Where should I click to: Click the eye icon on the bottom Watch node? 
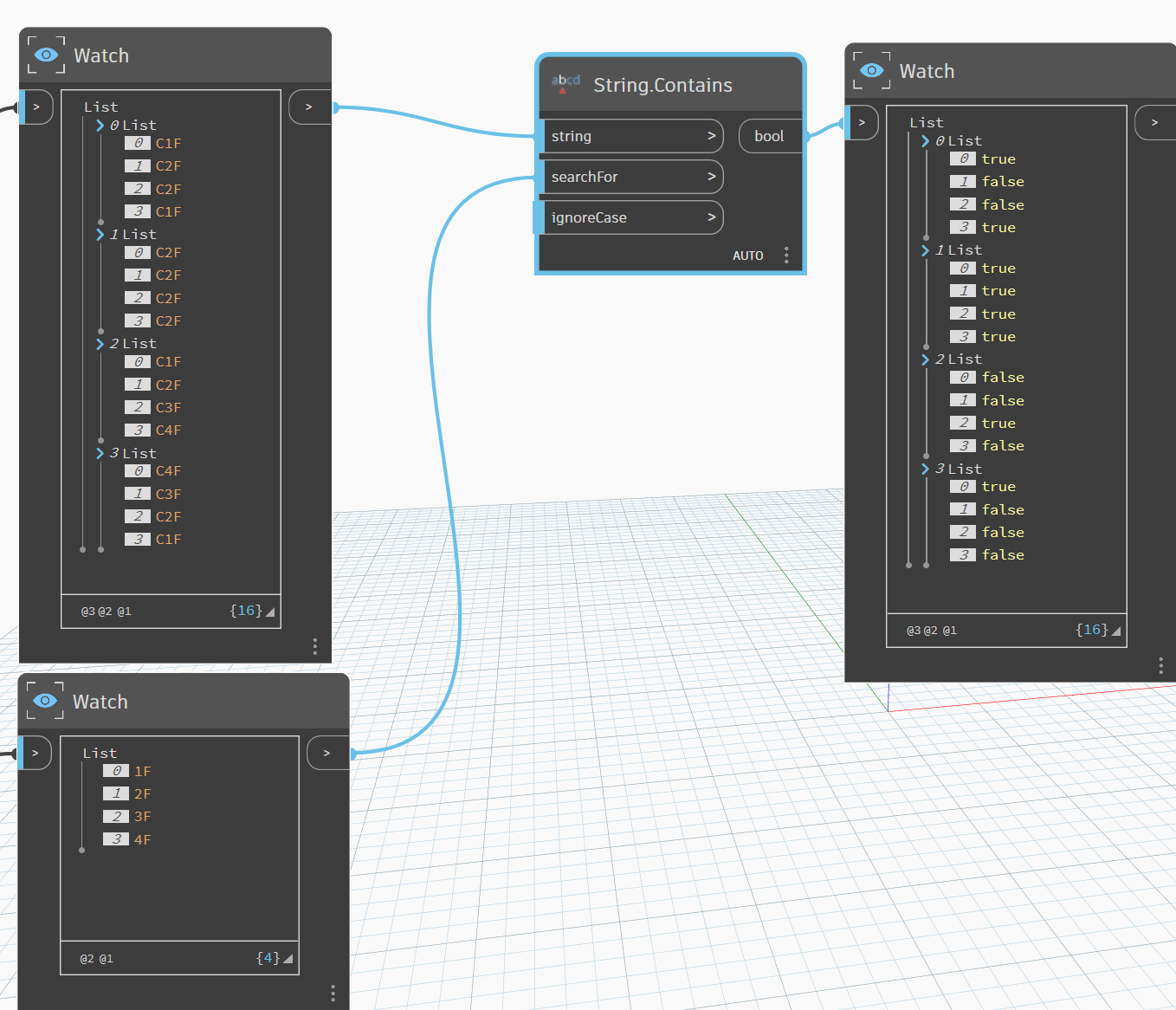(45, 701)
